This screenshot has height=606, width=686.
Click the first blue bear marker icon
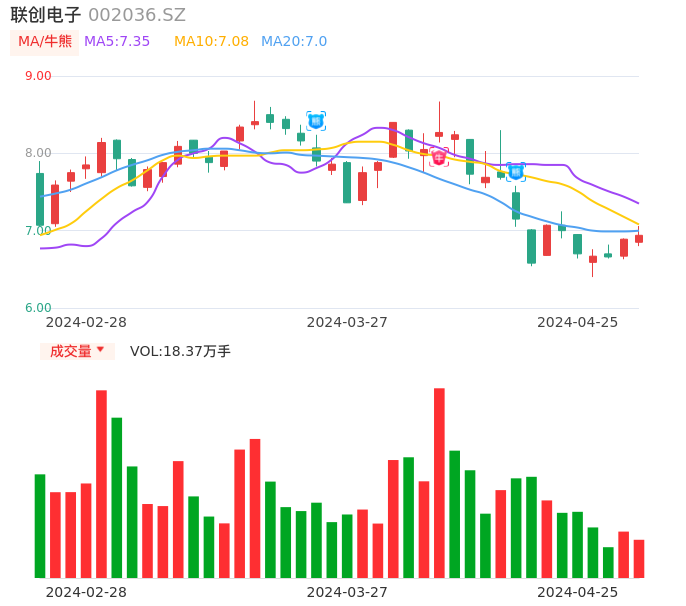pyautogui.click(x=316, y=121)
